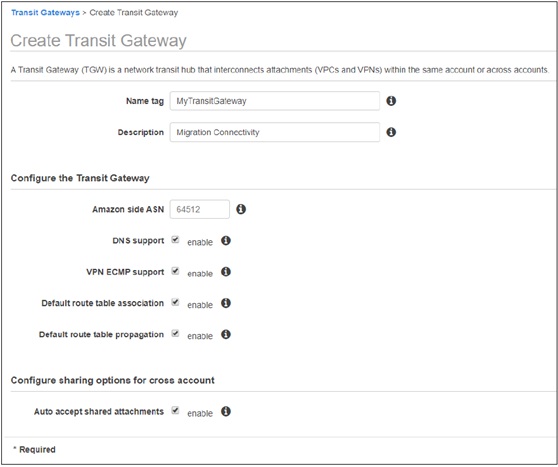Click the Amazon side ASN input field
This screenshot has width=558, height=467.
tap(200, 209)
